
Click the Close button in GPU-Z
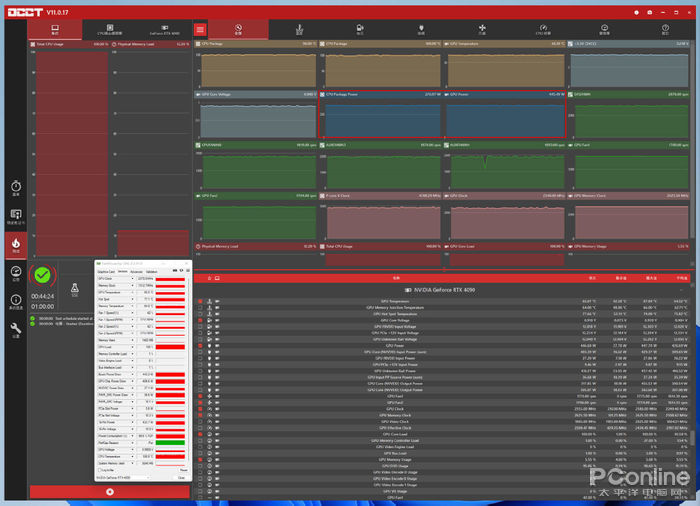[x=181, y=477]
